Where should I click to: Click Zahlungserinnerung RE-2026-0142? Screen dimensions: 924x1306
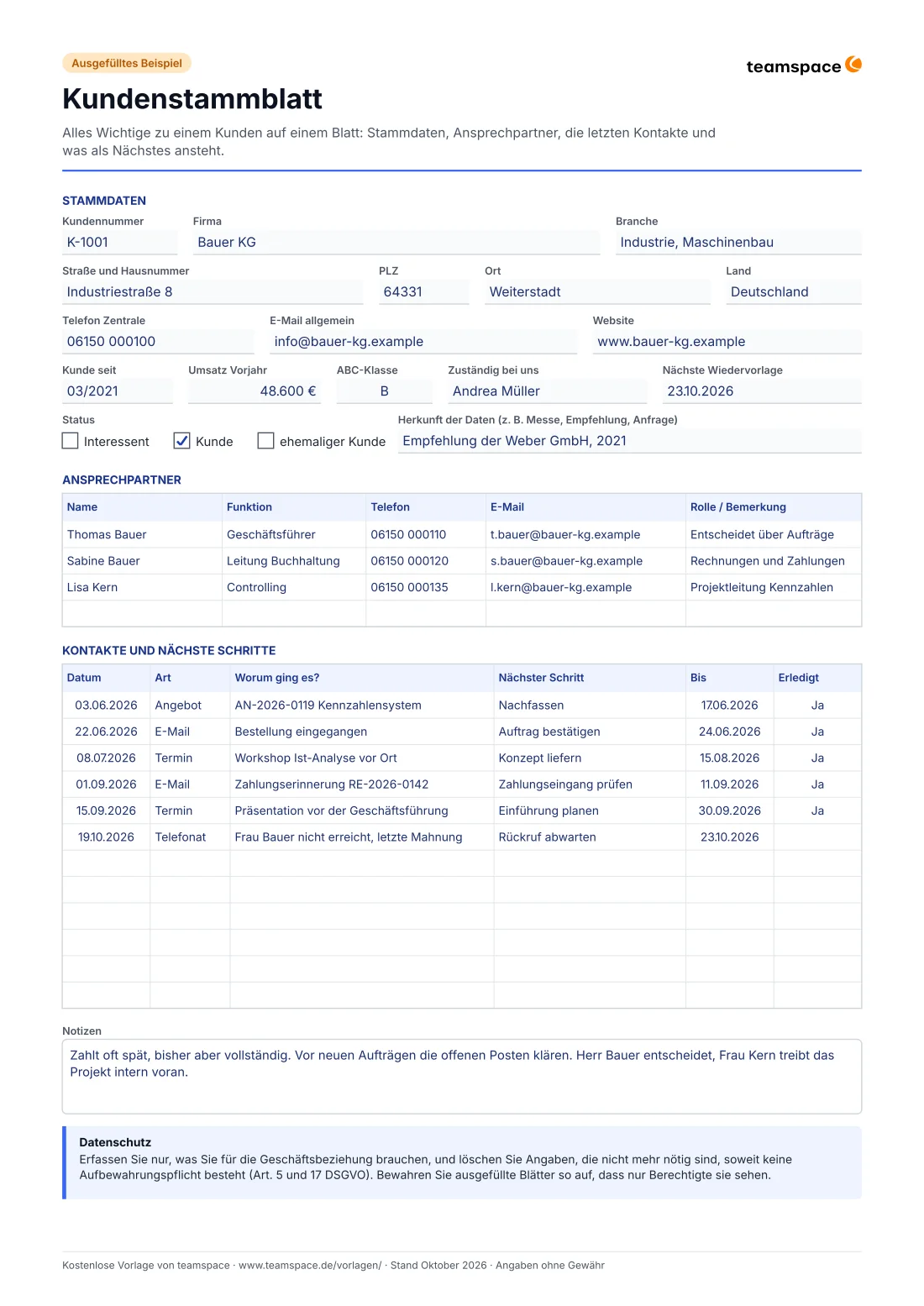coord(332,784)
